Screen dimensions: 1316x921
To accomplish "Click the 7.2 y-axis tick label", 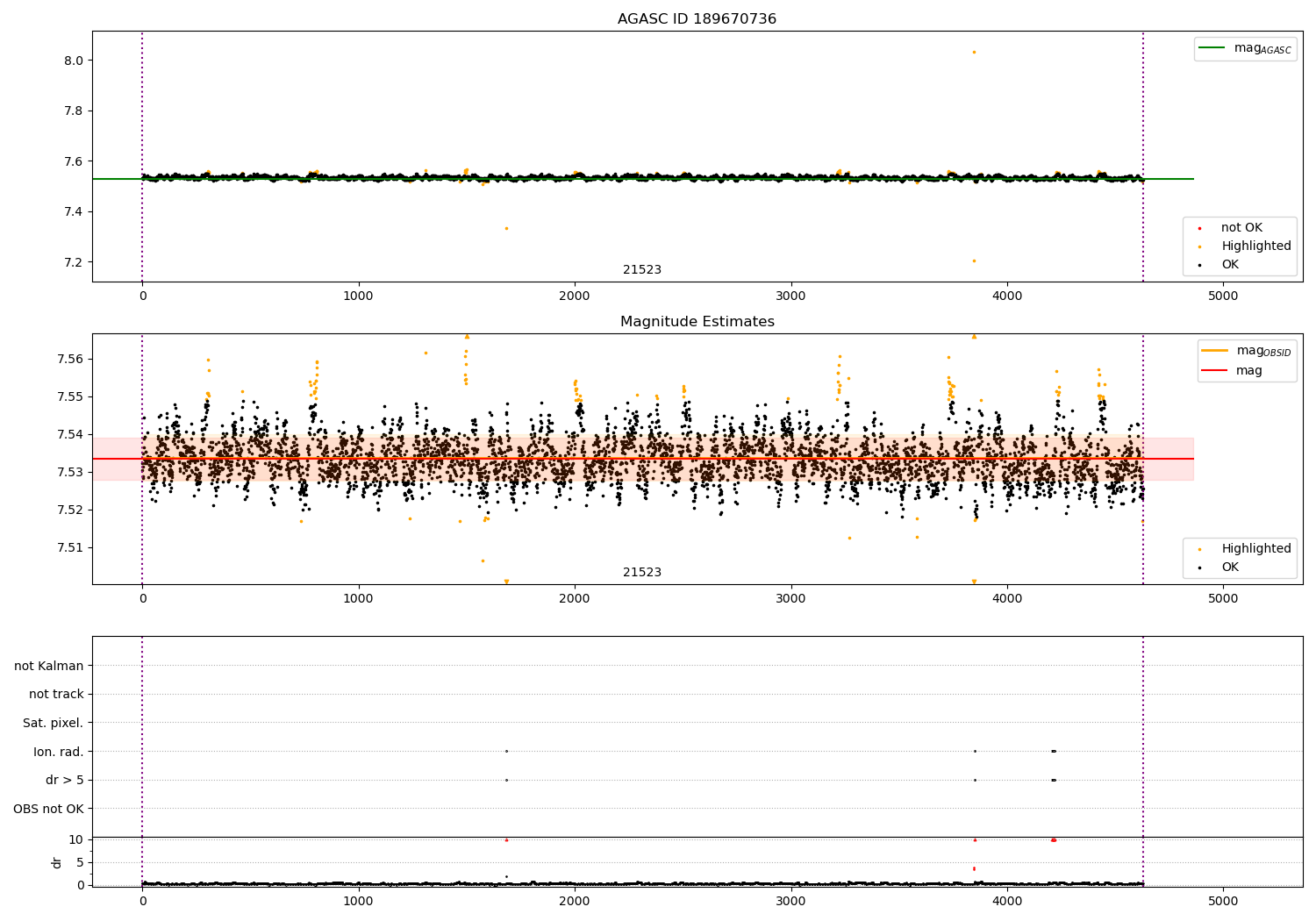I will pyautogui.click(x=75, y=262).
